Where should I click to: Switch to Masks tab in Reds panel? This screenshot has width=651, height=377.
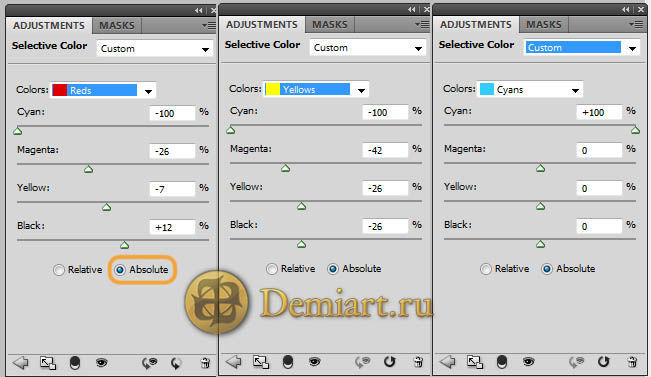pyautogui.click(x=117, y=26)
